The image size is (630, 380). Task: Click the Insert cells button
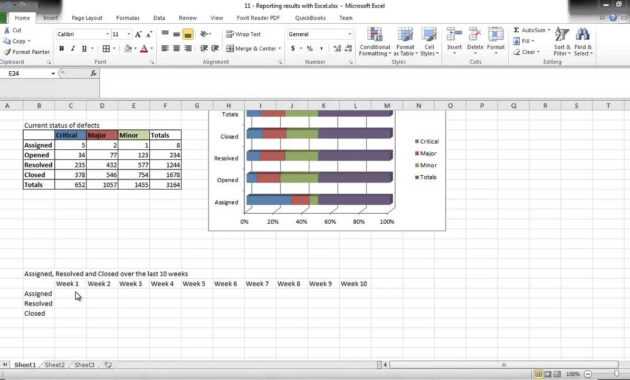click(x=454, y=41)
